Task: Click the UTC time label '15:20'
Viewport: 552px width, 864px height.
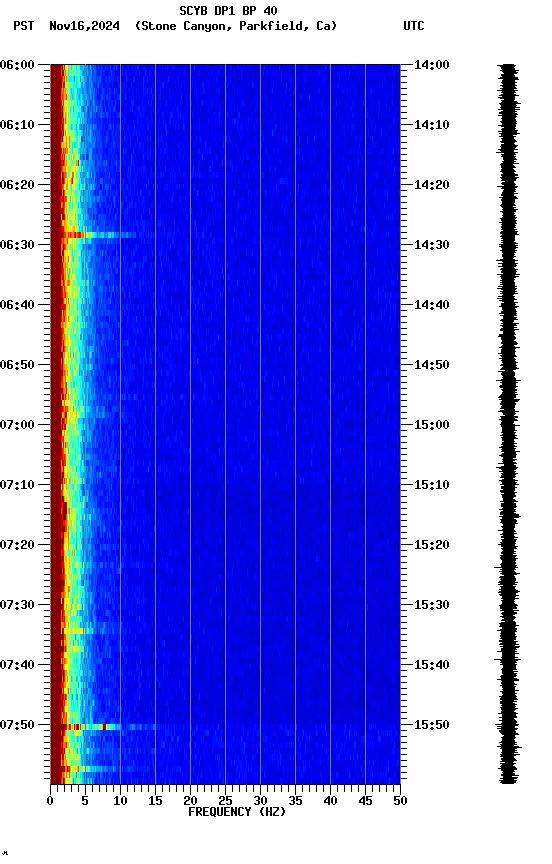Action: click(432, 545)
